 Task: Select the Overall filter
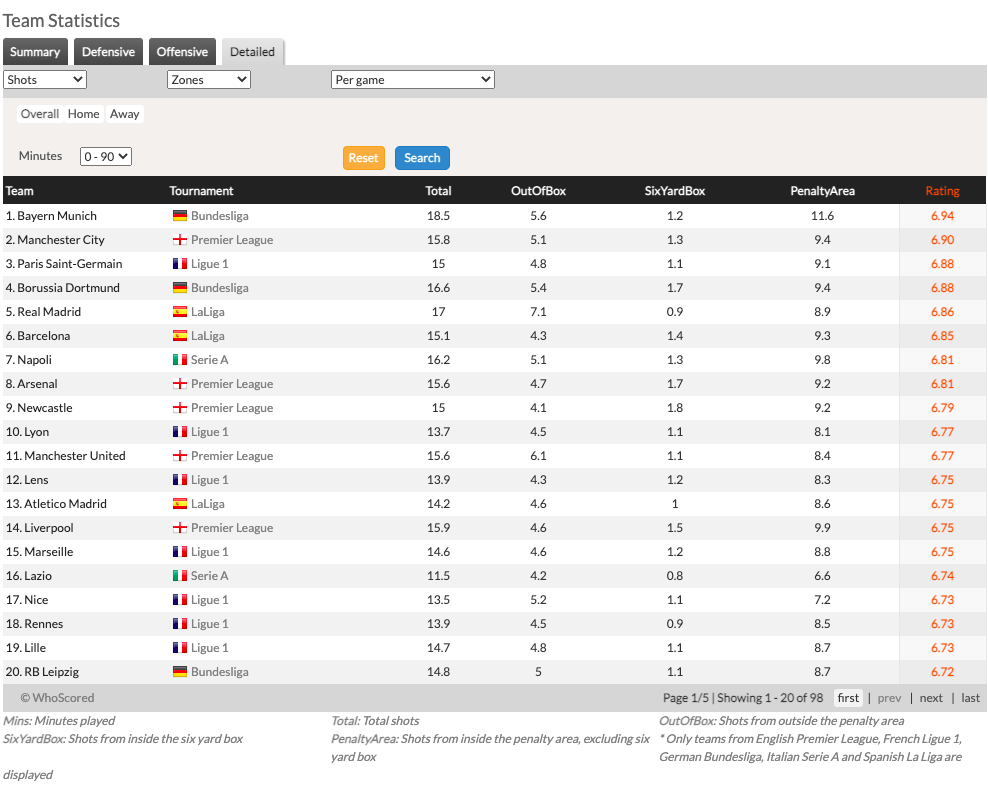click(x=40, y=114)
